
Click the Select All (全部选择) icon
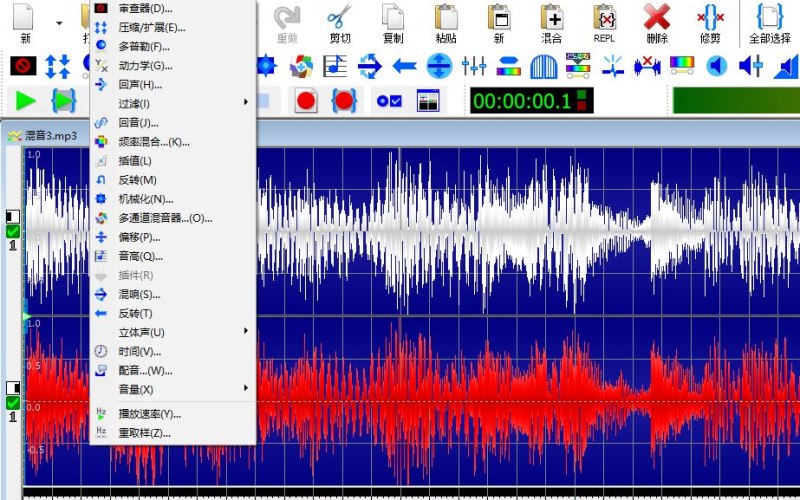(769, 18)
